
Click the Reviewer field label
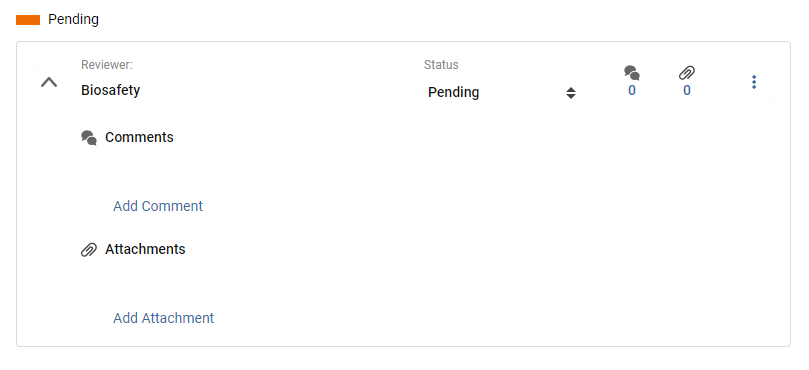pos(107,65)
